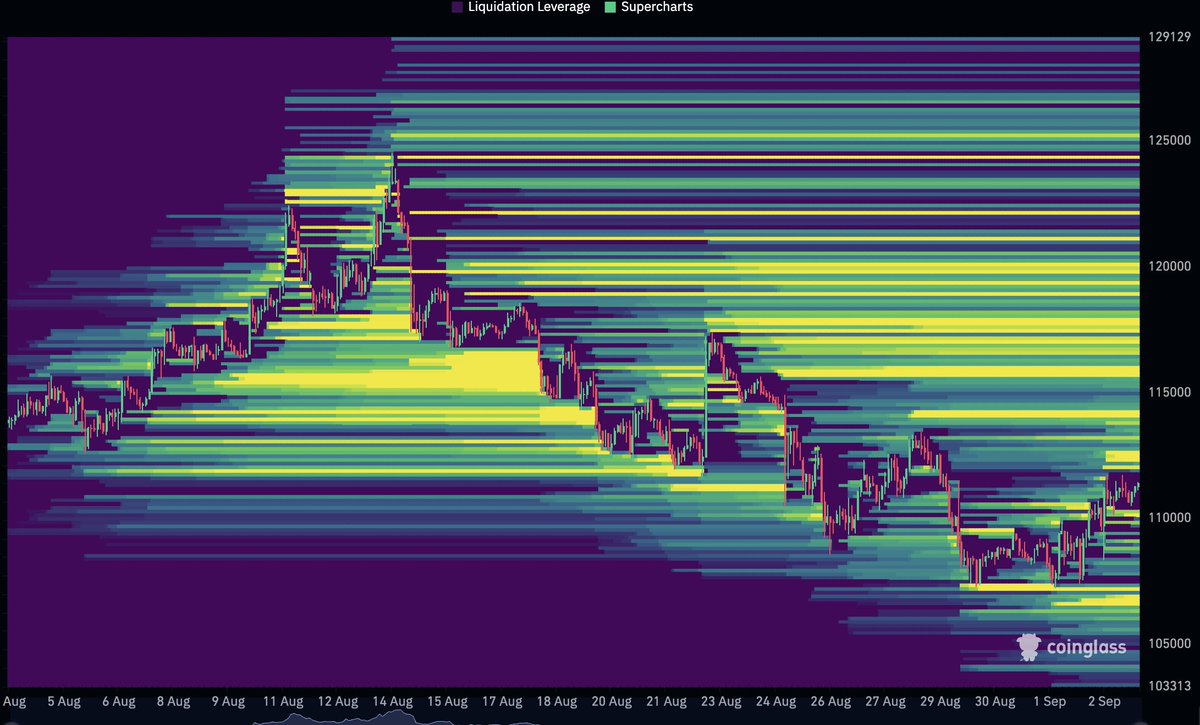
Task: Click the 14 Aug date label
Action: coord(393,701)
